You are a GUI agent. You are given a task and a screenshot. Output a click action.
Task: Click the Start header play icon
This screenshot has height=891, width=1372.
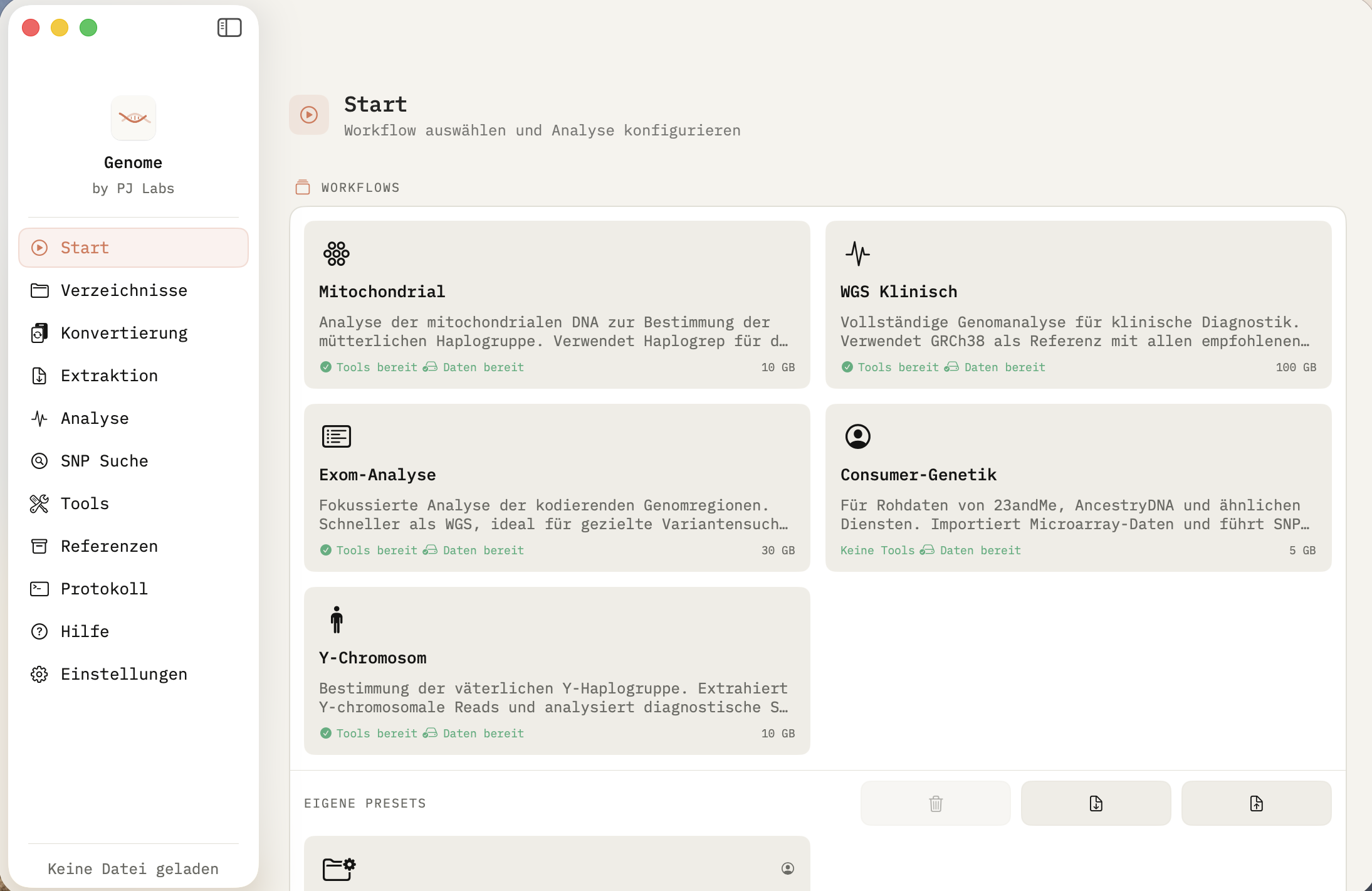(309, 115)
